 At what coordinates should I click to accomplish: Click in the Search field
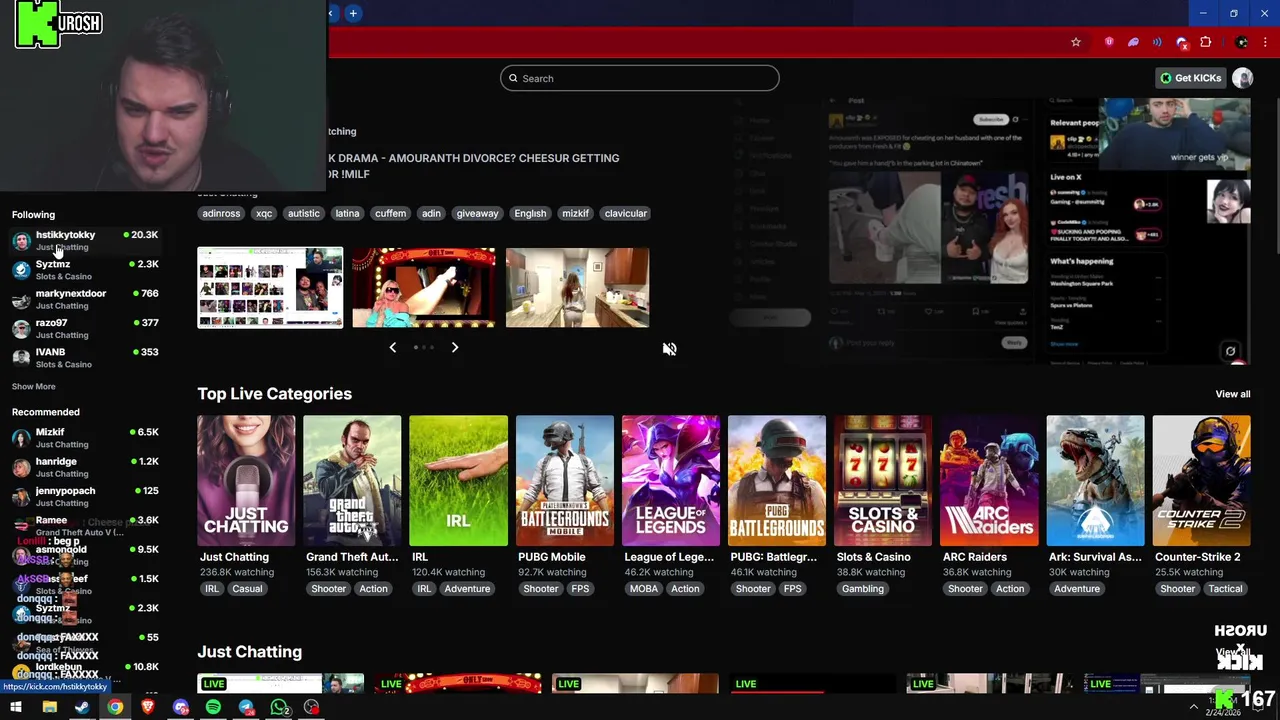[x=640, y=78]
